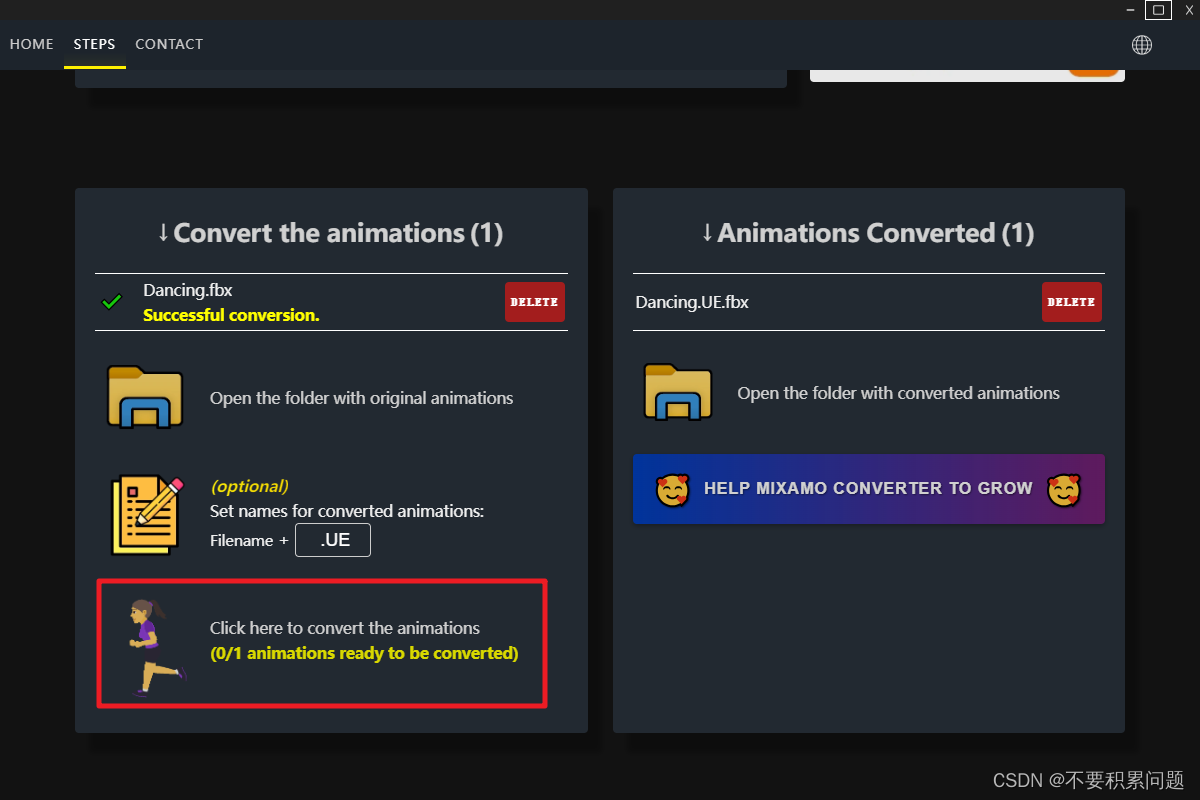This screenshot has height=800, width=1200.
Task: Click the green checkmark beside Dancing.fbx
Action: 112,301
